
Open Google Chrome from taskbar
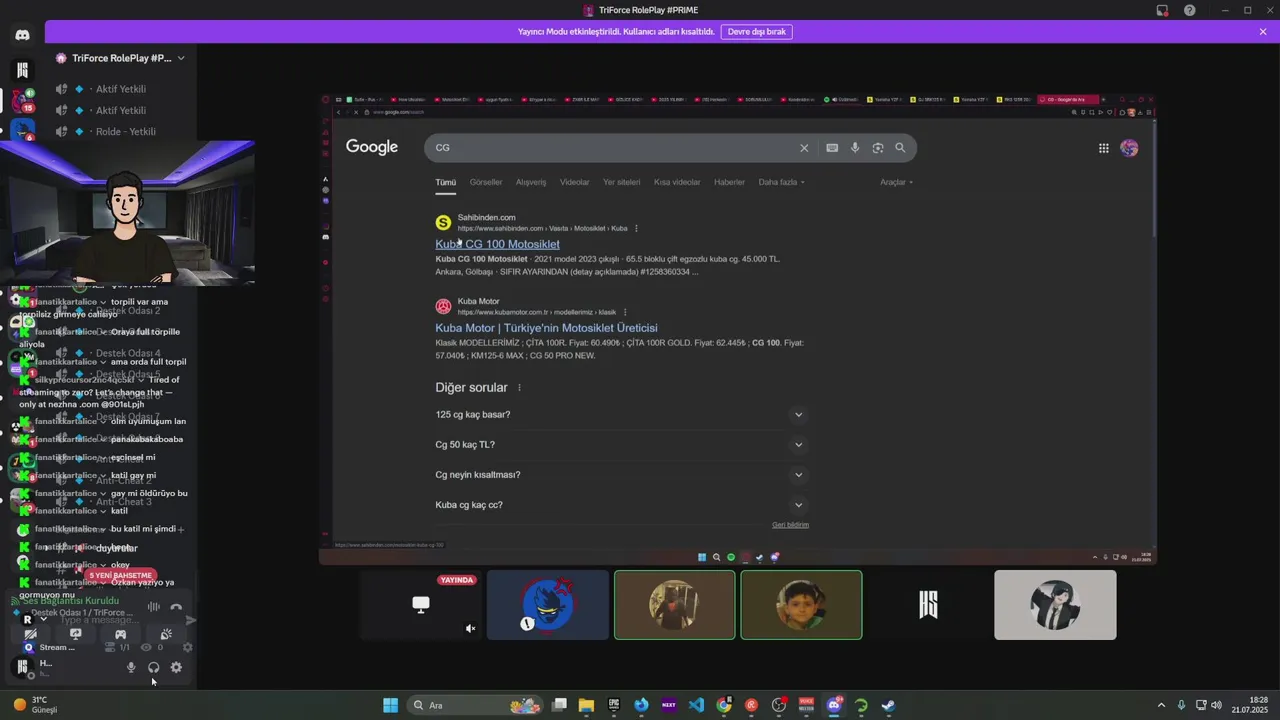point(724,705)
